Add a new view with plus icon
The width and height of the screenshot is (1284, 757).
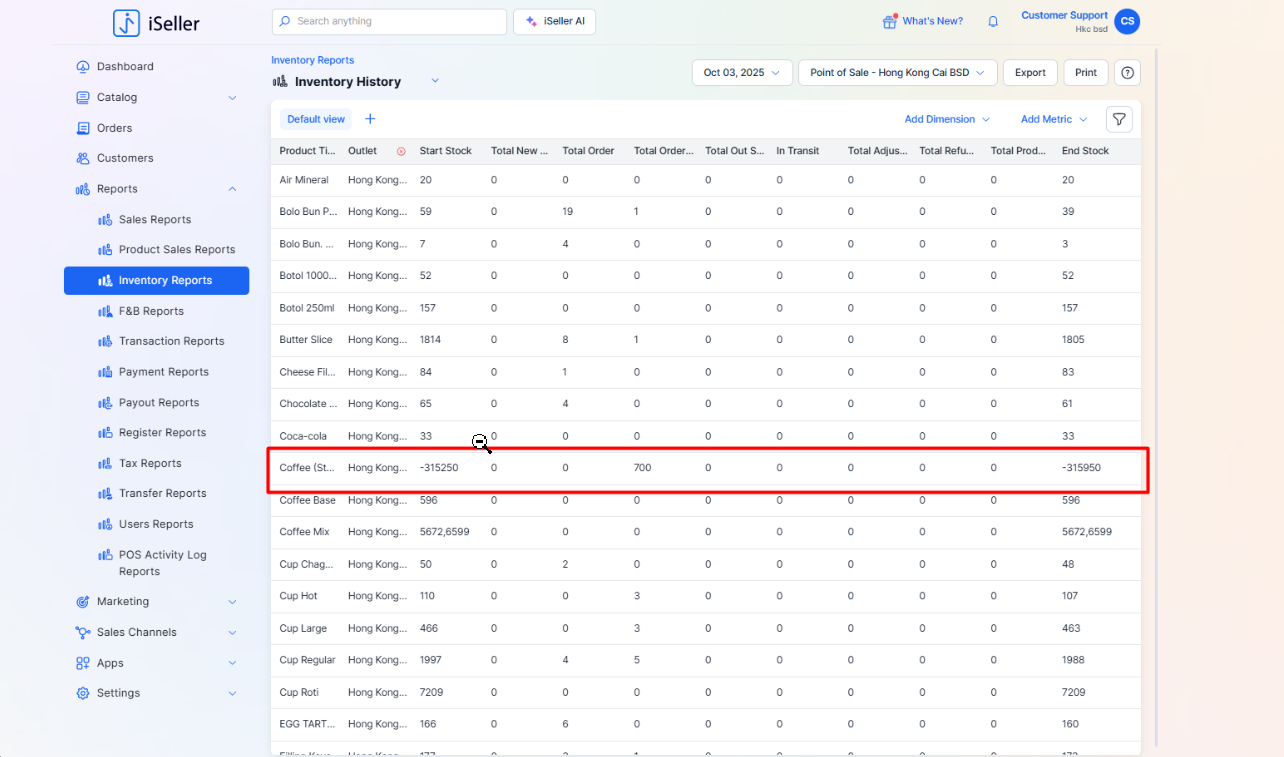point(370,119)
